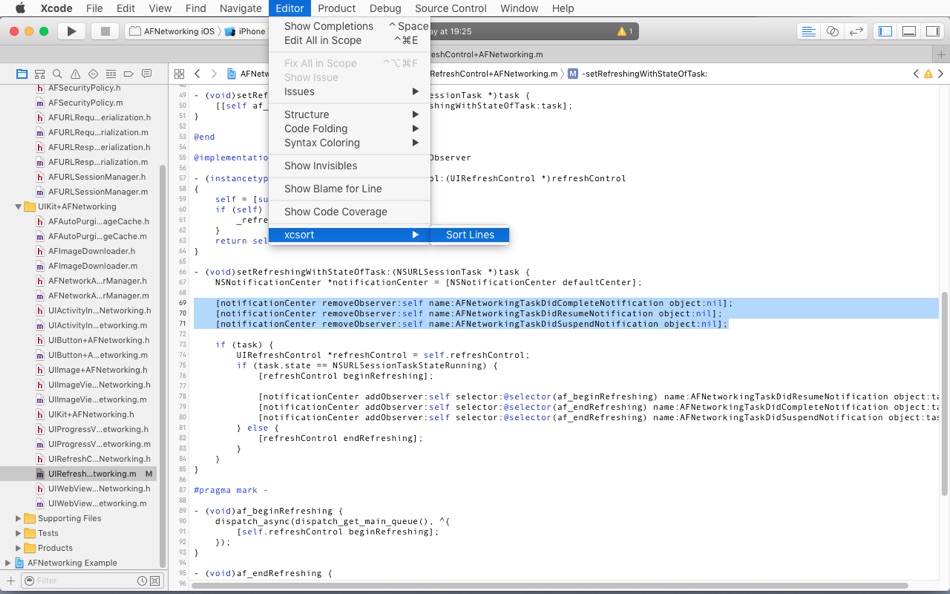
Task: Toggle the utilities inspector panel
Action: pos(933,32)
